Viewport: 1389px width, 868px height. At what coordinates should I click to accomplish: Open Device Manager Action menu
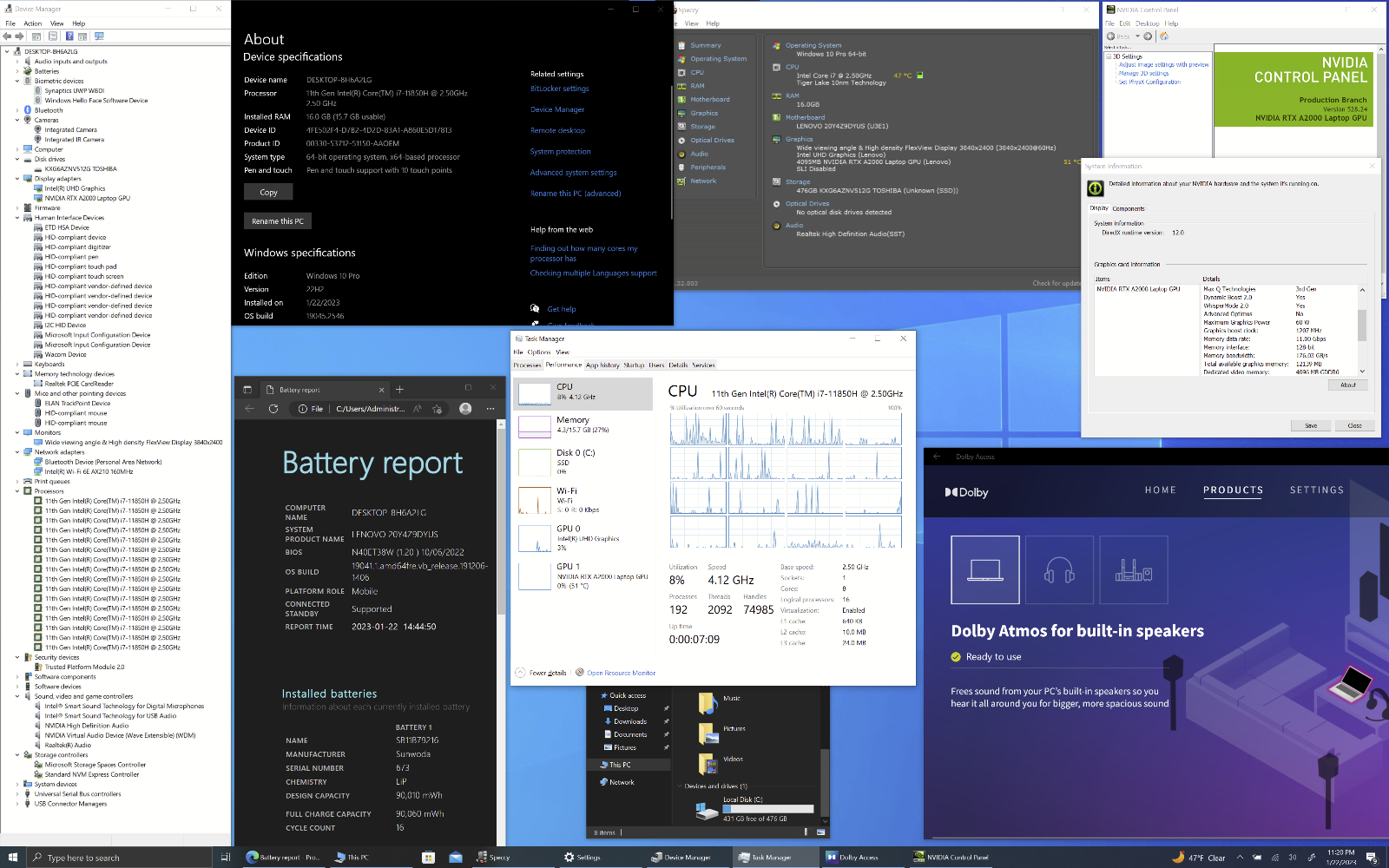coord(33,23)
